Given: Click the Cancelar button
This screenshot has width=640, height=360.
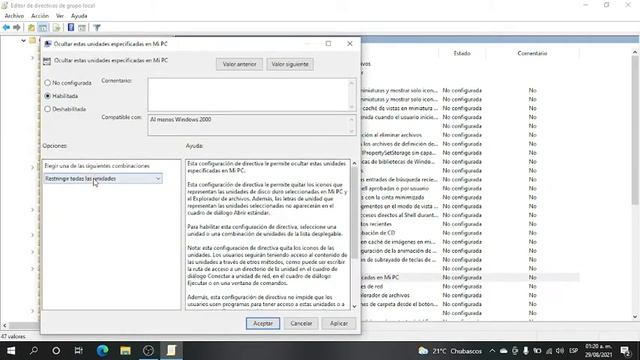Looking at the screenshot, I should coord(301,323).
